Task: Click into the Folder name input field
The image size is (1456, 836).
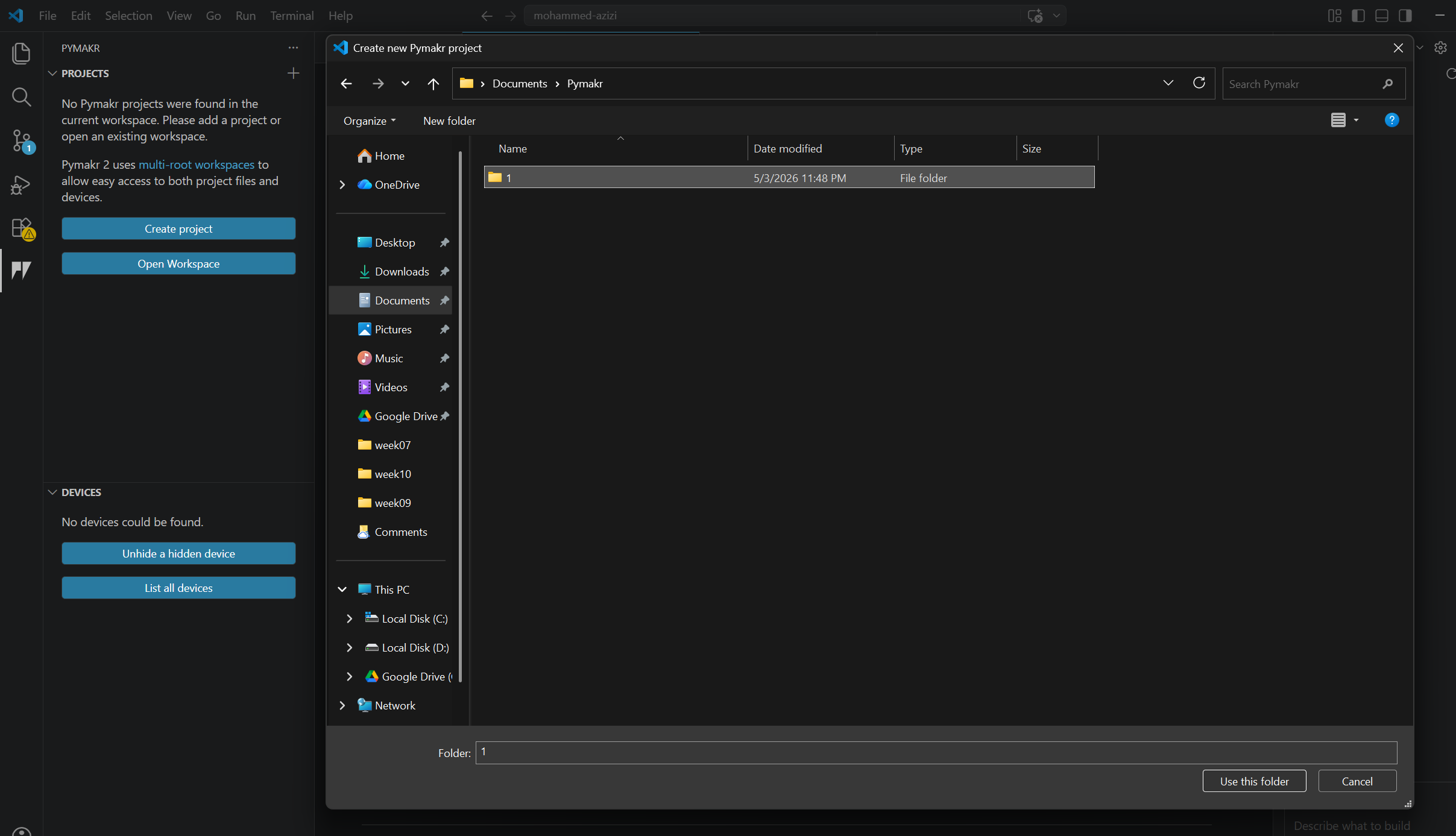Action: pos(936,752)
